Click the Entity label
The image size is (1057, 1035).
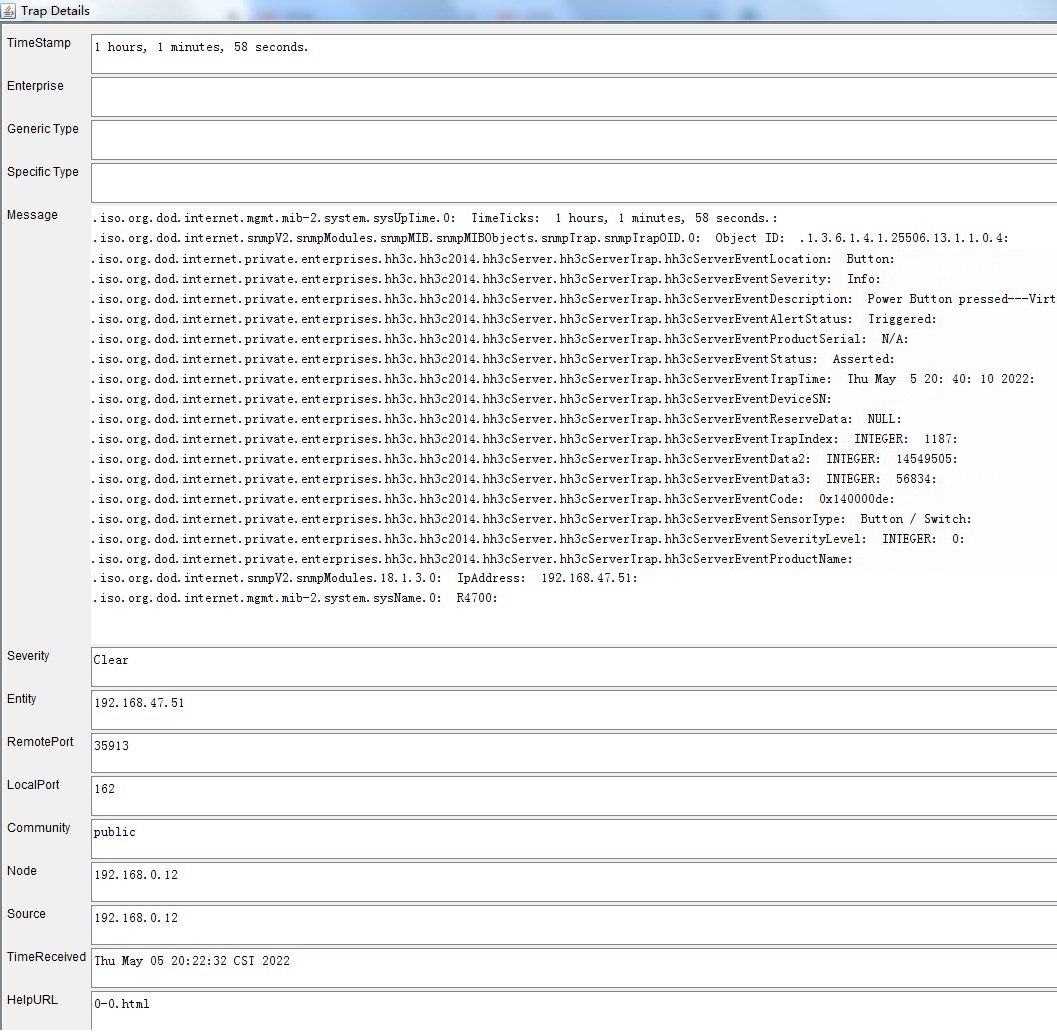tap(22, 699)
